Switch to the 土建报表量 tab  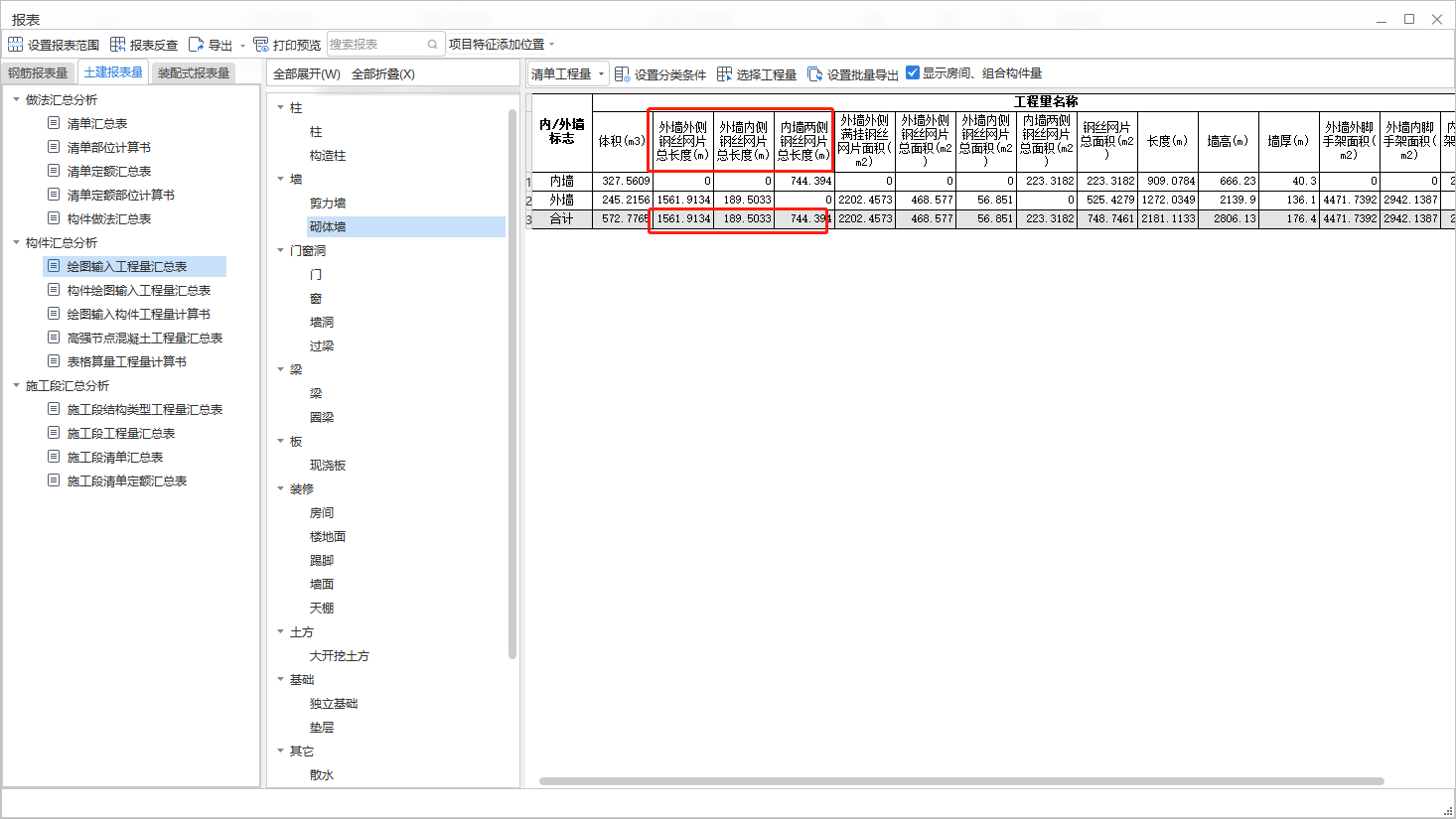113,72
